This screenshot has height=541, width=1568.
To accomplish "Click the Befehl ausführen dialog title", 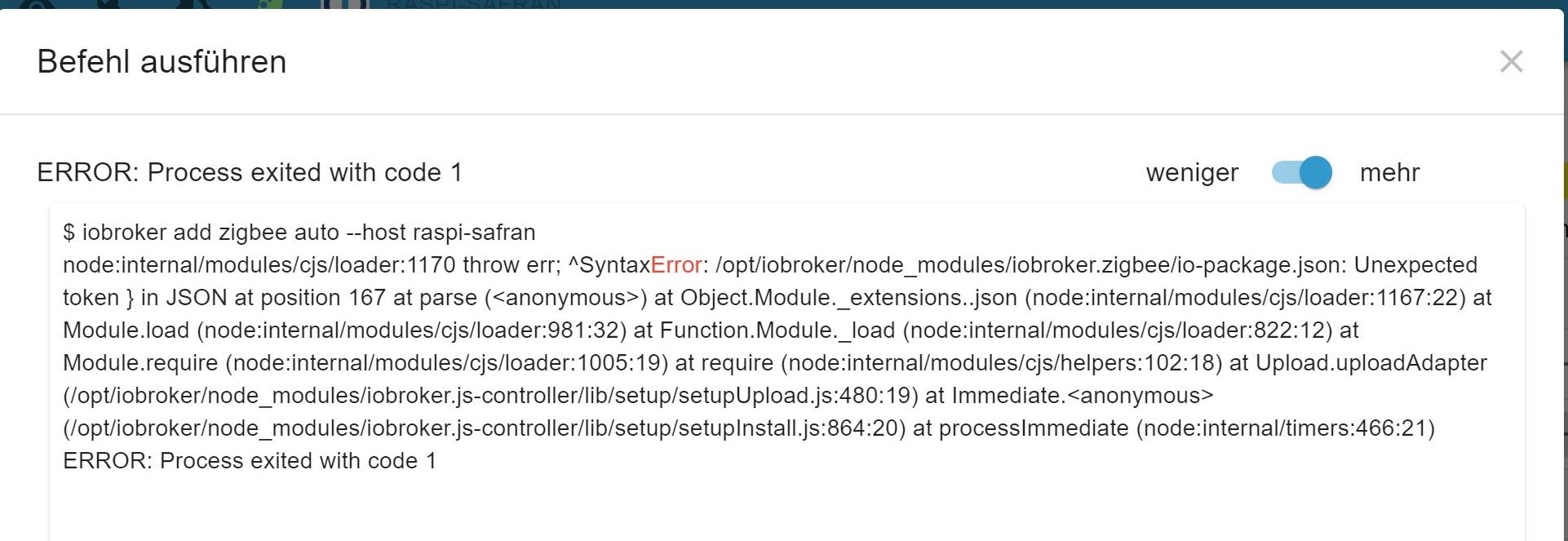I will pyautogui.click(x=162, y=62).
